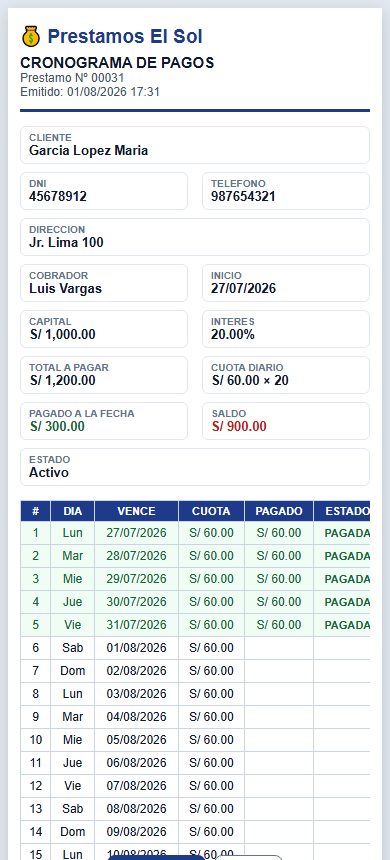Select the due date 29/07/2026

136,579
